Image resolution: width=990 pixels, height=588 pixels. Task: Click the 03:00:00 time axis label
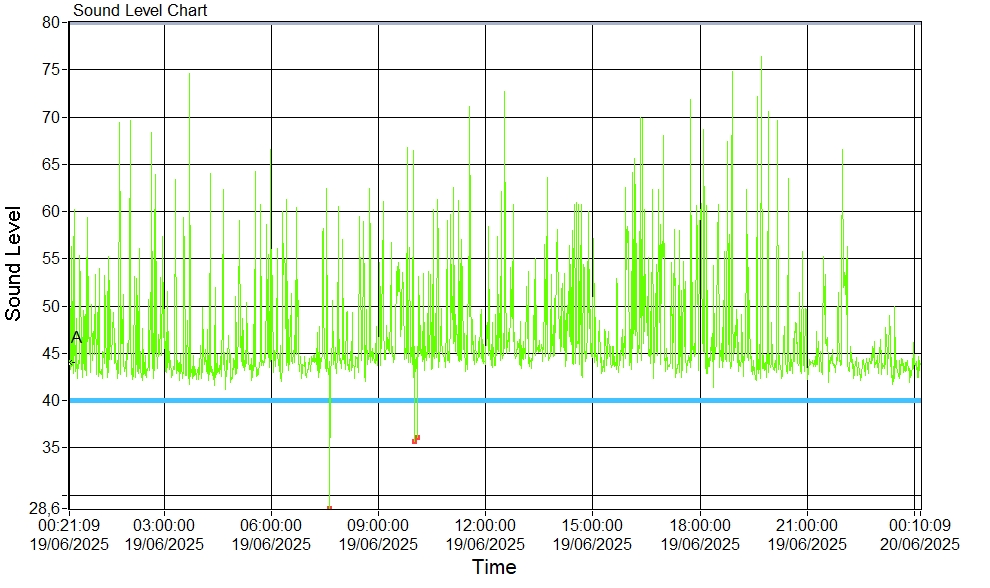pos(164,525)
